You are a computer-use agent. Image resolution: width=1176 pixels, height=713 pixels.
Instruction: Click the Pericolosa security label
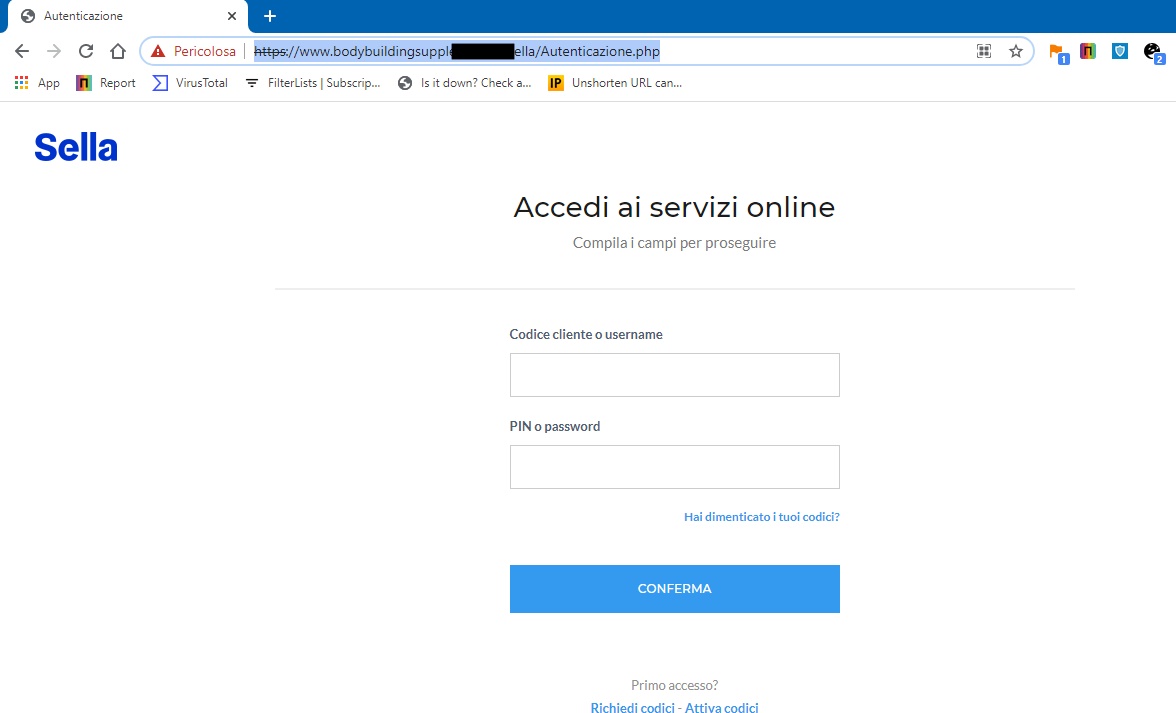pos(205,51)
